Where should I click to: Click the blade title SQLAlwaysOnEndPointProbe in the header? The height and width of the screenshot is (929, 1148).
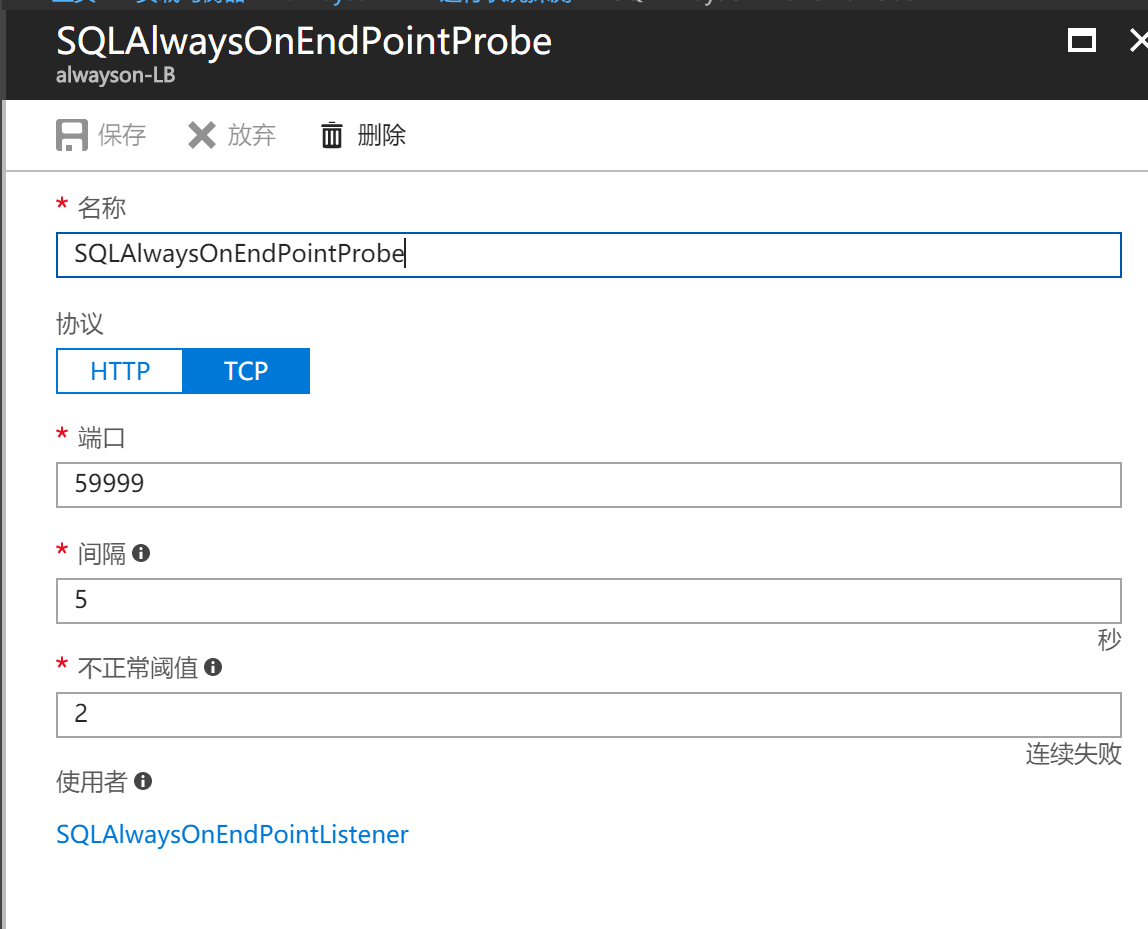(303, 41)
